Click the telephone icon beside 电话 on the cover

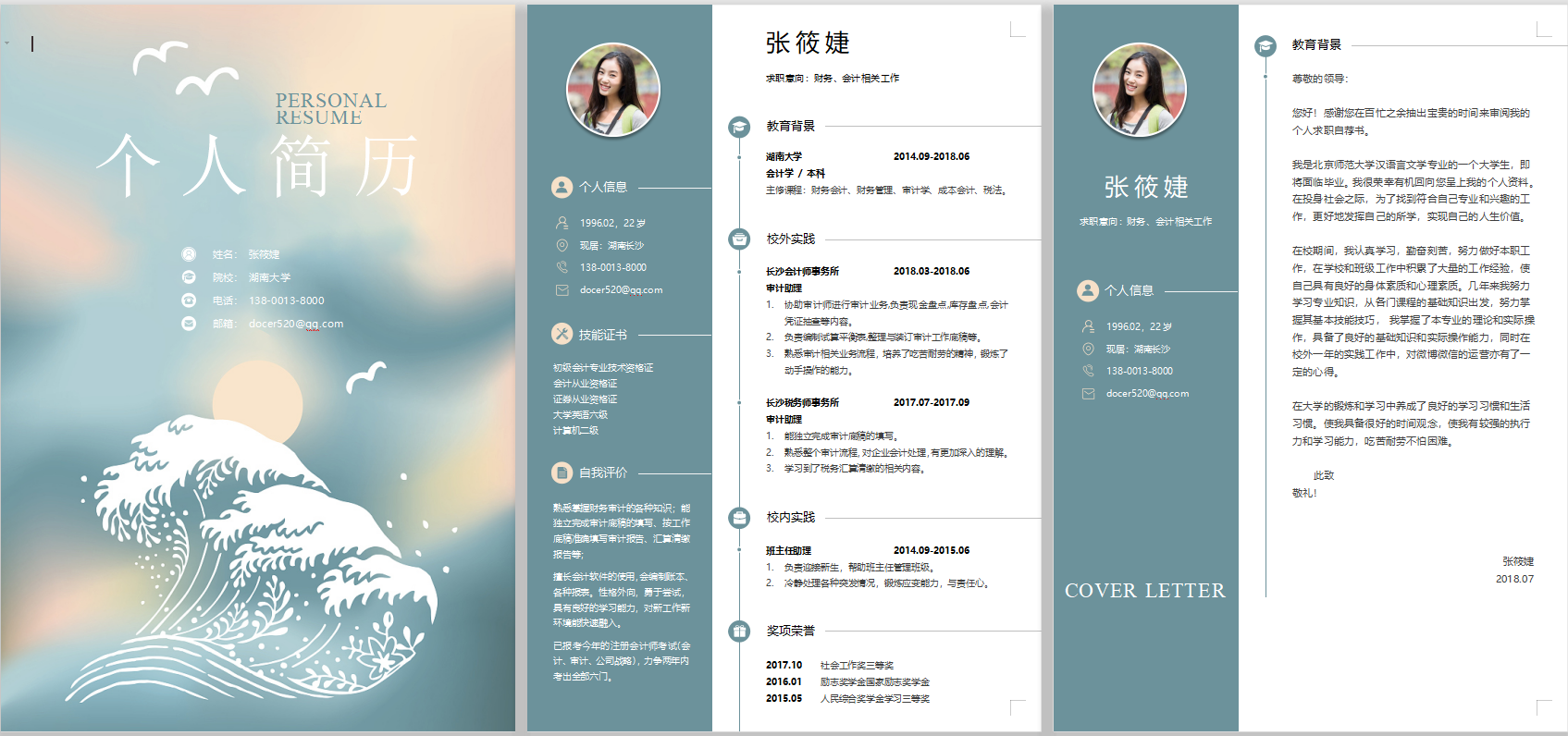coord(189,301)
